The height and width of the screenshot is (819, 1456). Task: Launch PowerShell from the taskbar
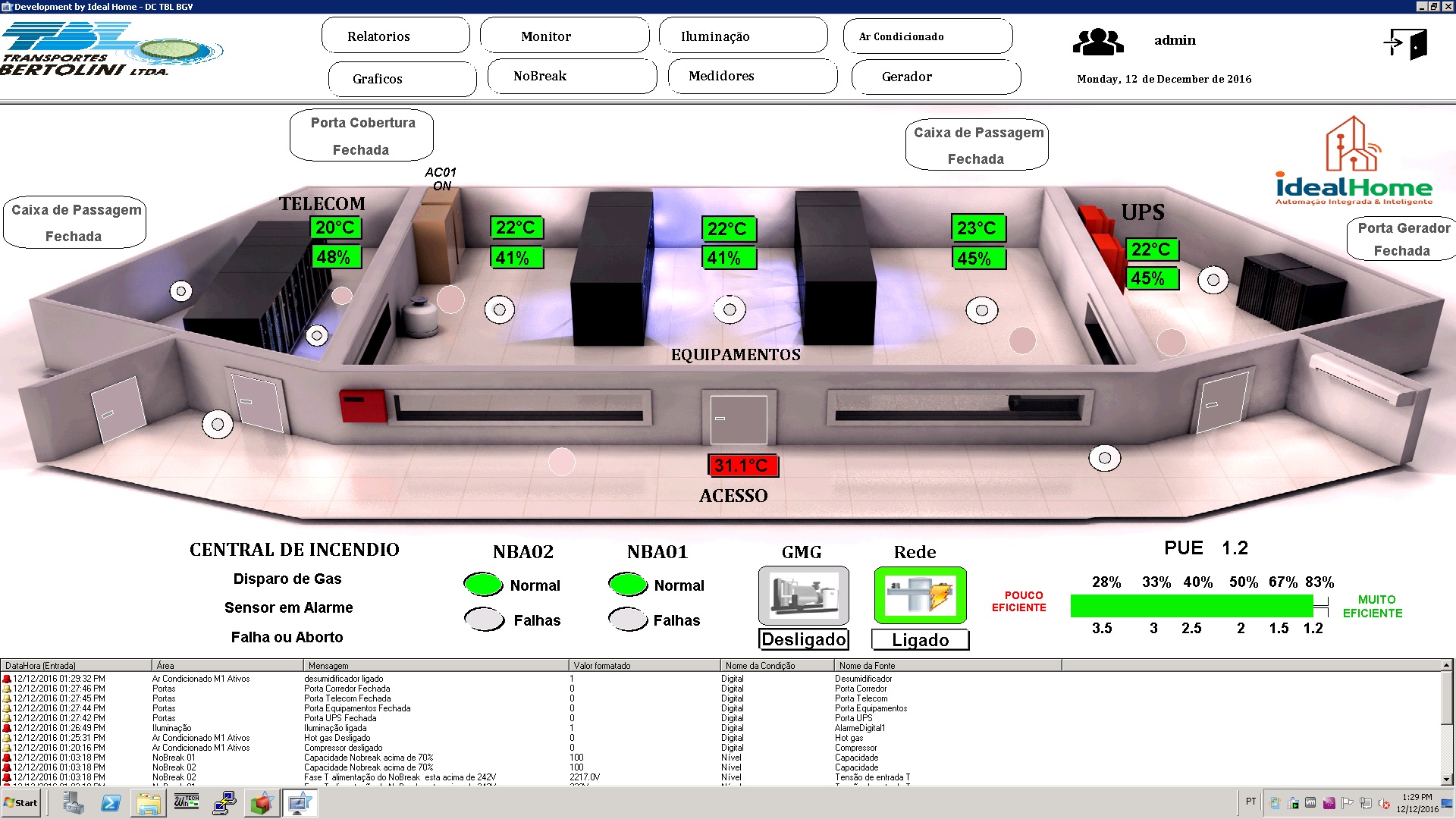coord(111,802)
